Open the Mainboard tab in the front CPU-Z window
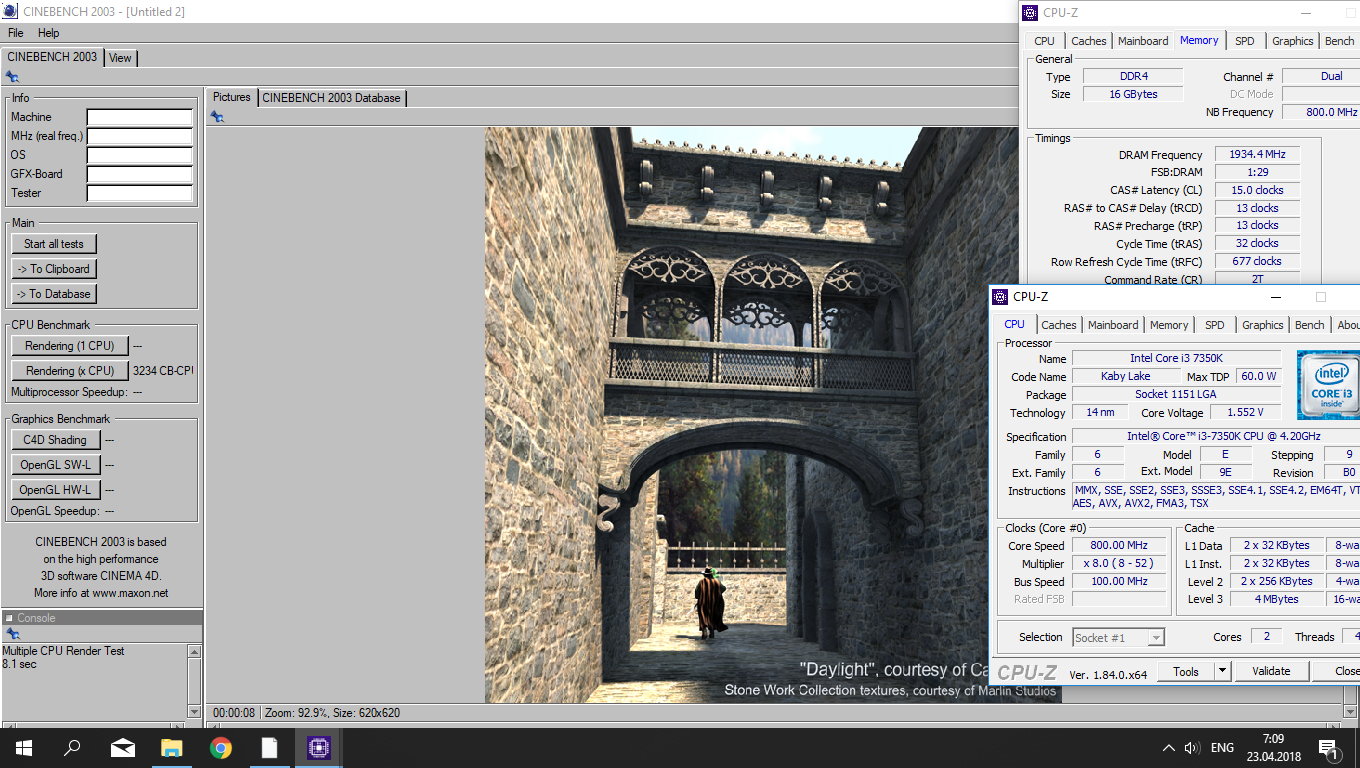Image resolution: width=1360 pixels, height=768 pixels. [x=1113, y=325]
